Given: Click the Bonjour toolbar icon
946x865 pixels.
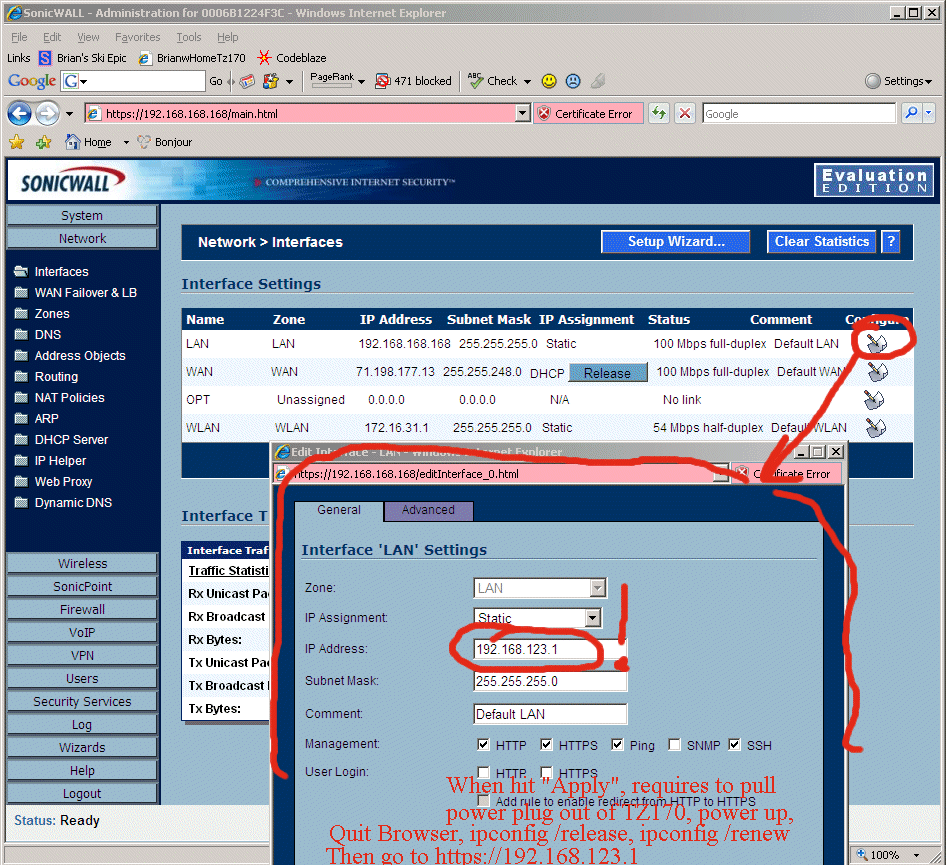Looking at the screenshot, I should [x=144, y=142].
